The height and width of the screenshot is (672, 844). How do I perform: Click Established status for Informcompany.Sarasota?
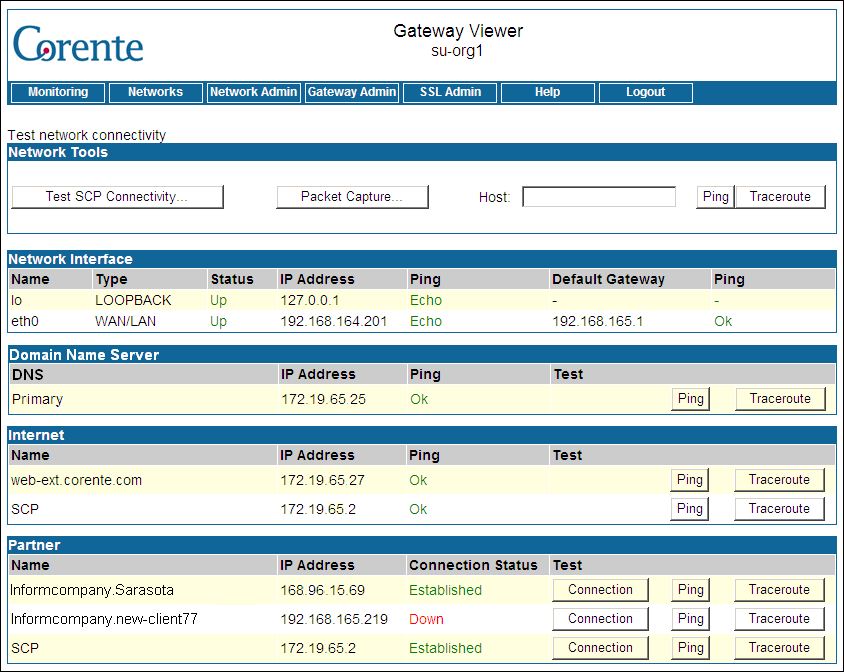tap(445, 590)
